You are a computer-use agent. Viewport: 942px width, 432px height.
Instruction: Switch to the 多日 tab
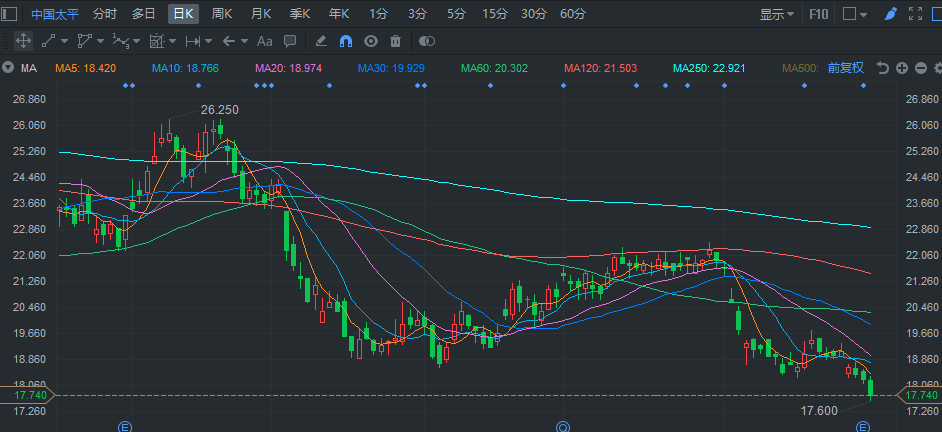point(144,13)
